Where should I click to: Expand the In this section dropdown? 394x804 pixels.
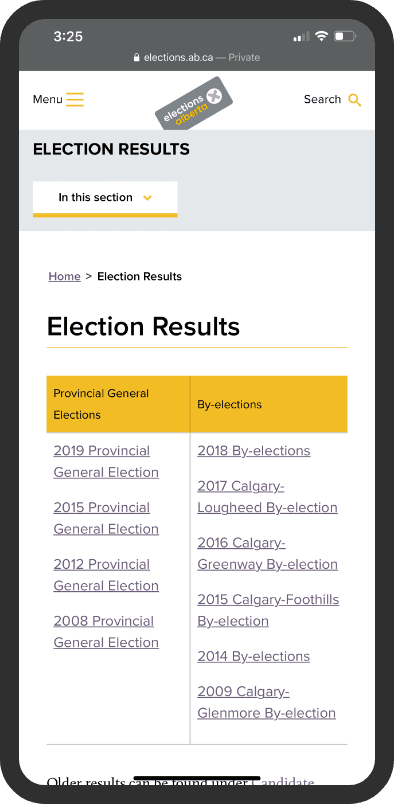[x=105, y=199]
